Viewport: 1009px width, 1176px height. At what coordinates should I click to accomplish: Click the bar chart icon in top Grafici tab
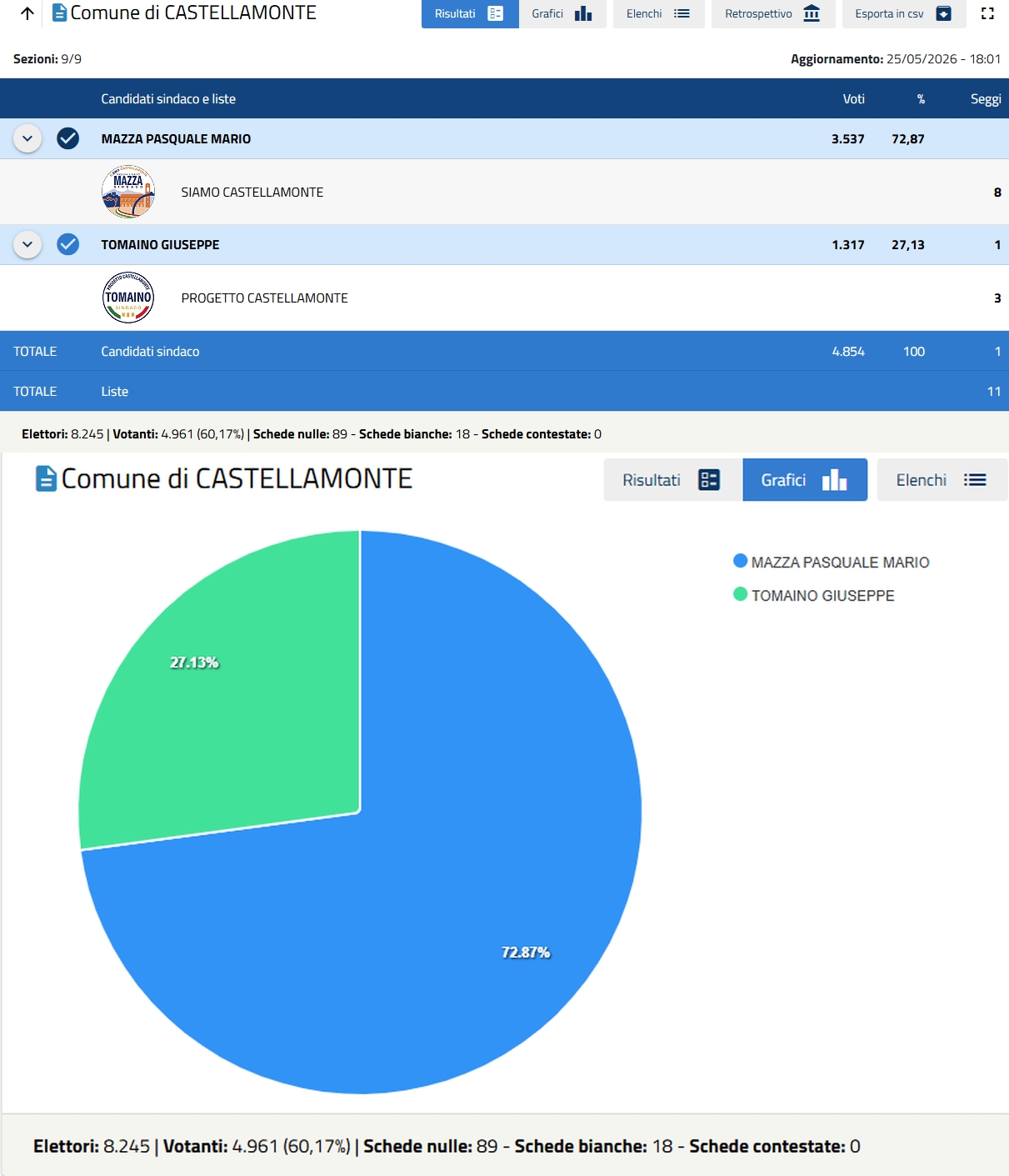(x=583, y=13)
